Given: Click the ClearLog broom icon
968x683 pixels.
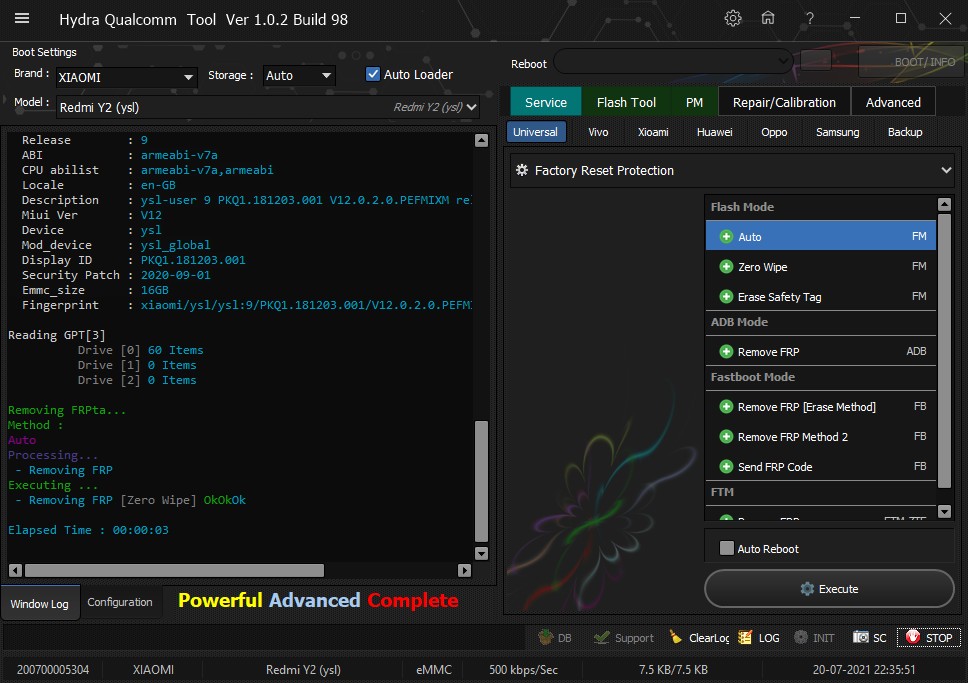Looking at the screenshot, I should [676, 637].
